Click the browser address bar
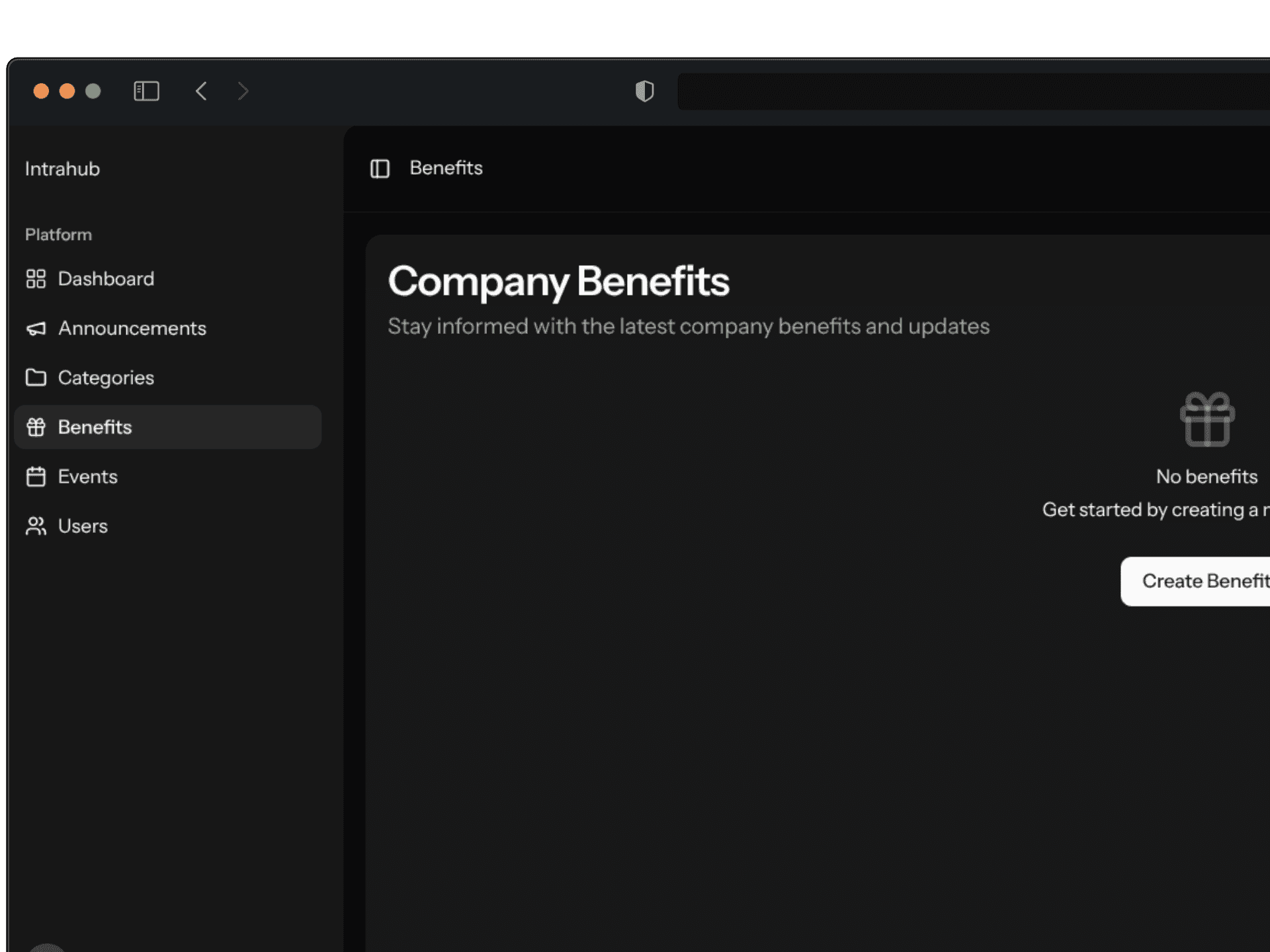 972,91
